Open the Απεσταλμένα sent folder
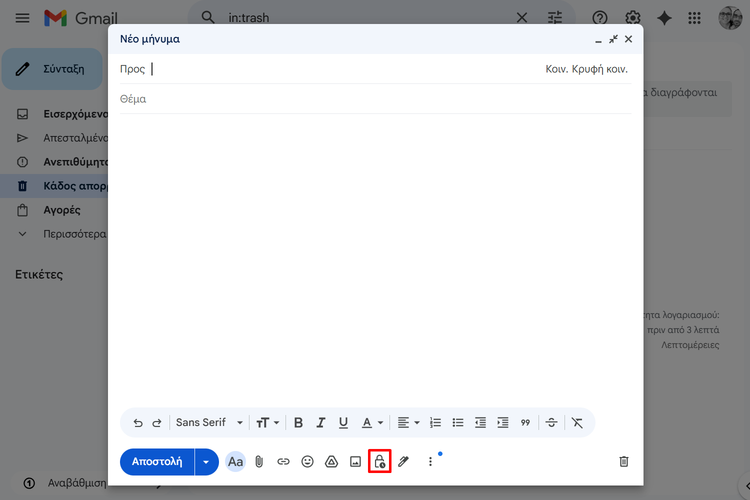This screenshot has width=750, height=500. pos(55,138)
